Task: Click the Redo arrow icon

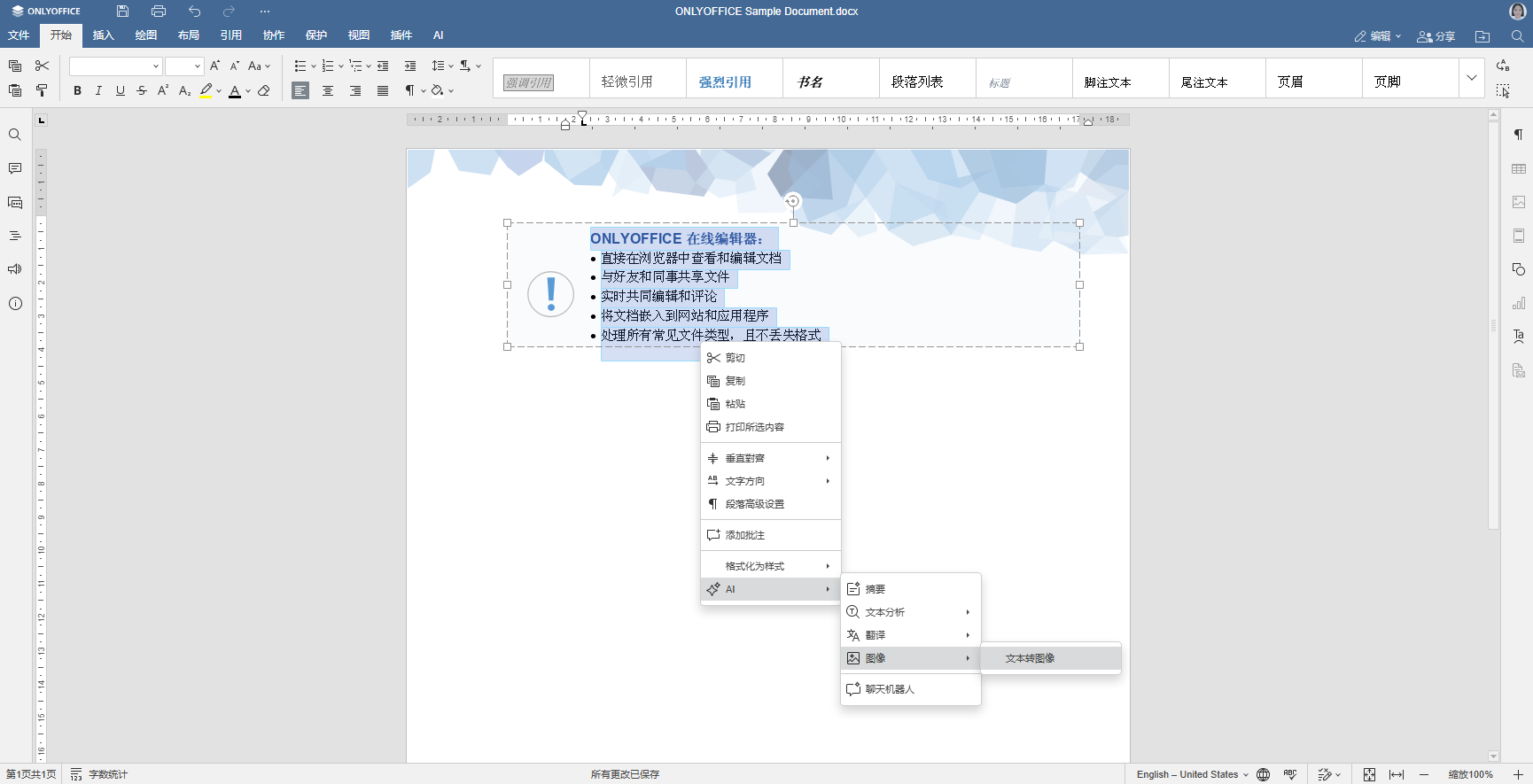Action: [x=229, y=12]
